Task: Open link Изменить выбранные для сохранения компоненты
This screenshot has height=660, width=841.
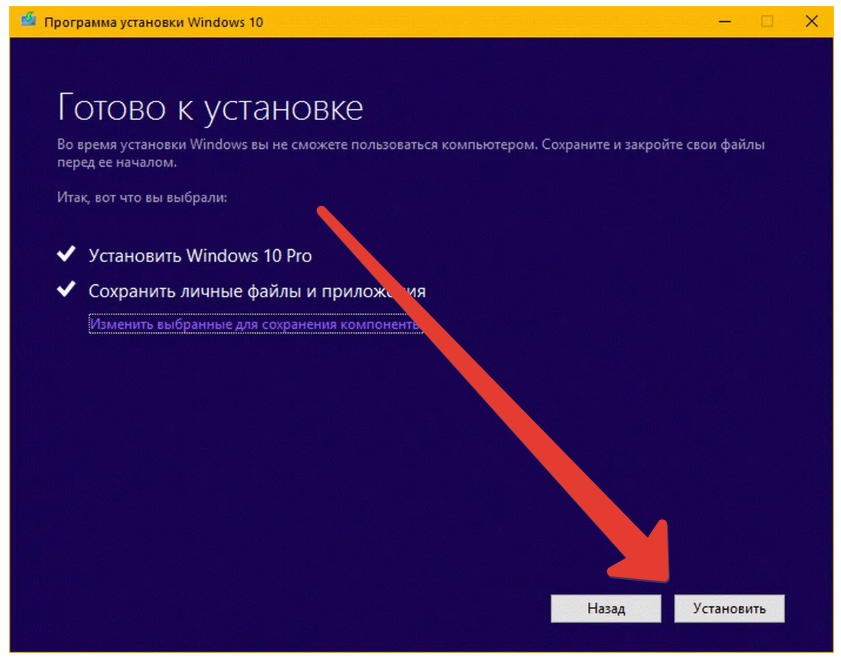Action: click(x=256, y=324)
